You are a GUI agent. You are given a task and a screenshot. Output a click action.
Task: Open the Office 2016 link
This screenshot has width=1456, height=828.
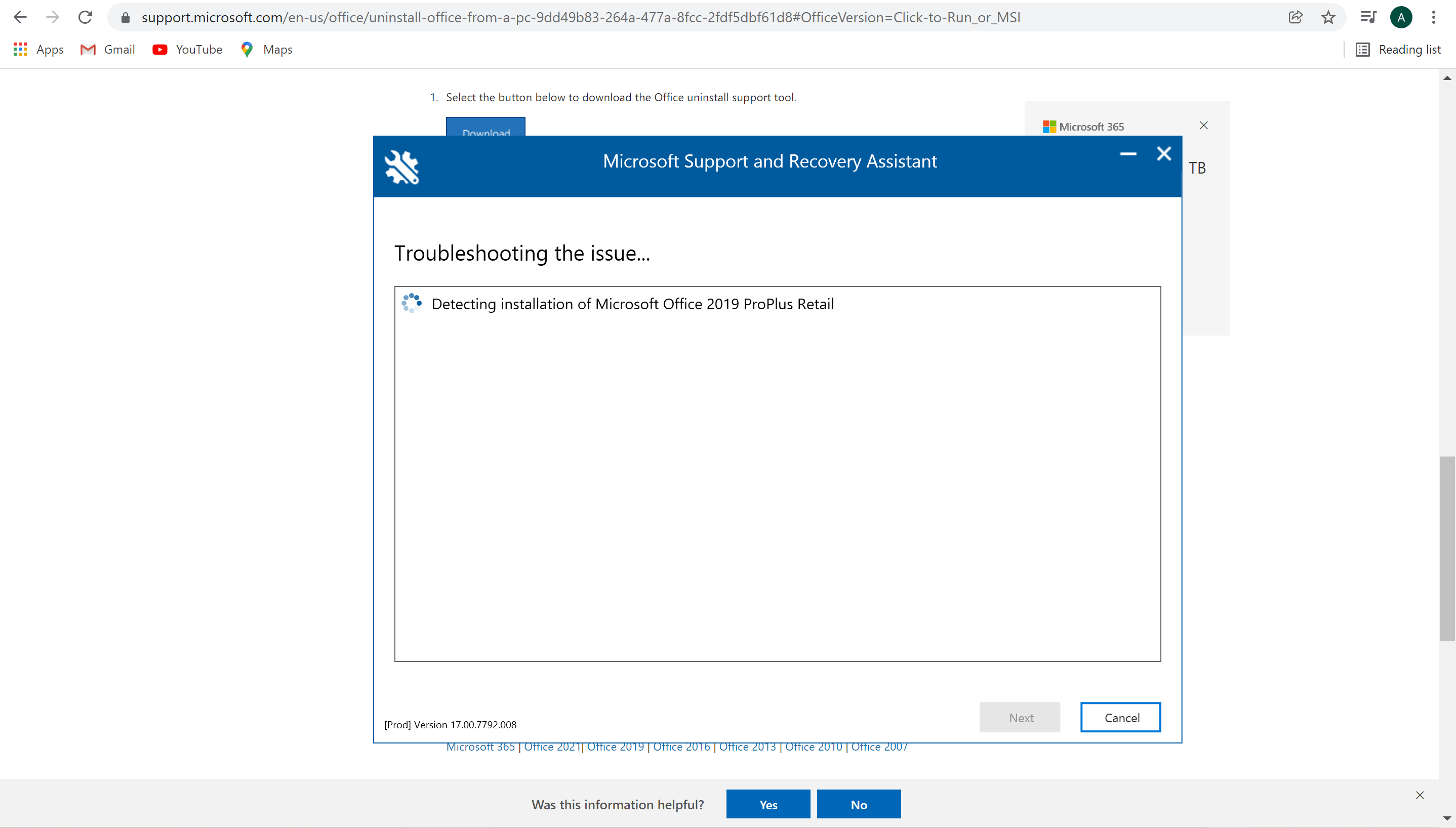(681, 747)
